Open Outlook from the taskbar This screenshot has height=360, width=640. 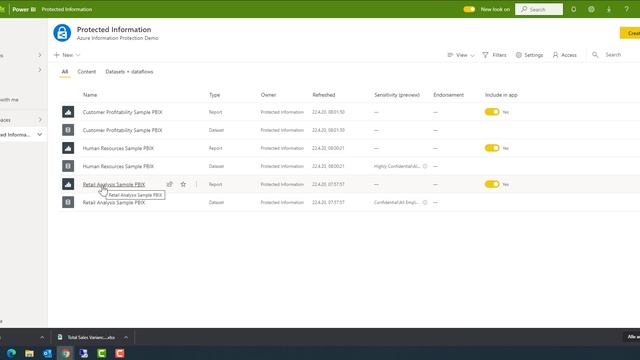point(47,353)
